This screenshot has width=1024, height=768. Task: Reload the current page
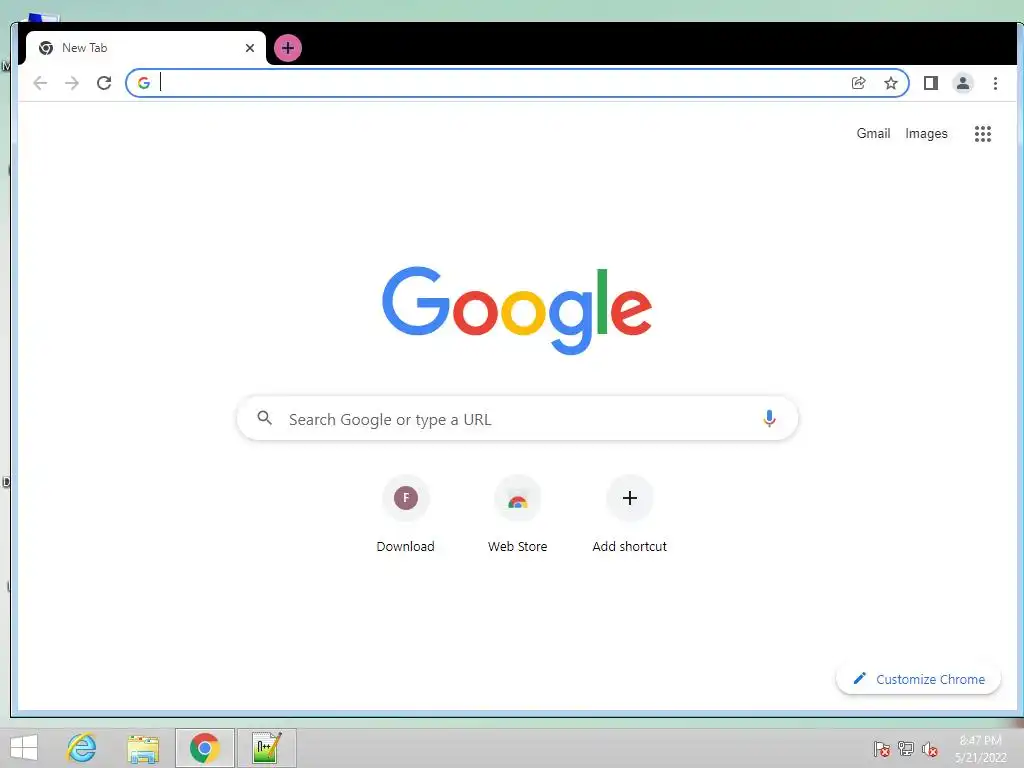tap(104, 83)
